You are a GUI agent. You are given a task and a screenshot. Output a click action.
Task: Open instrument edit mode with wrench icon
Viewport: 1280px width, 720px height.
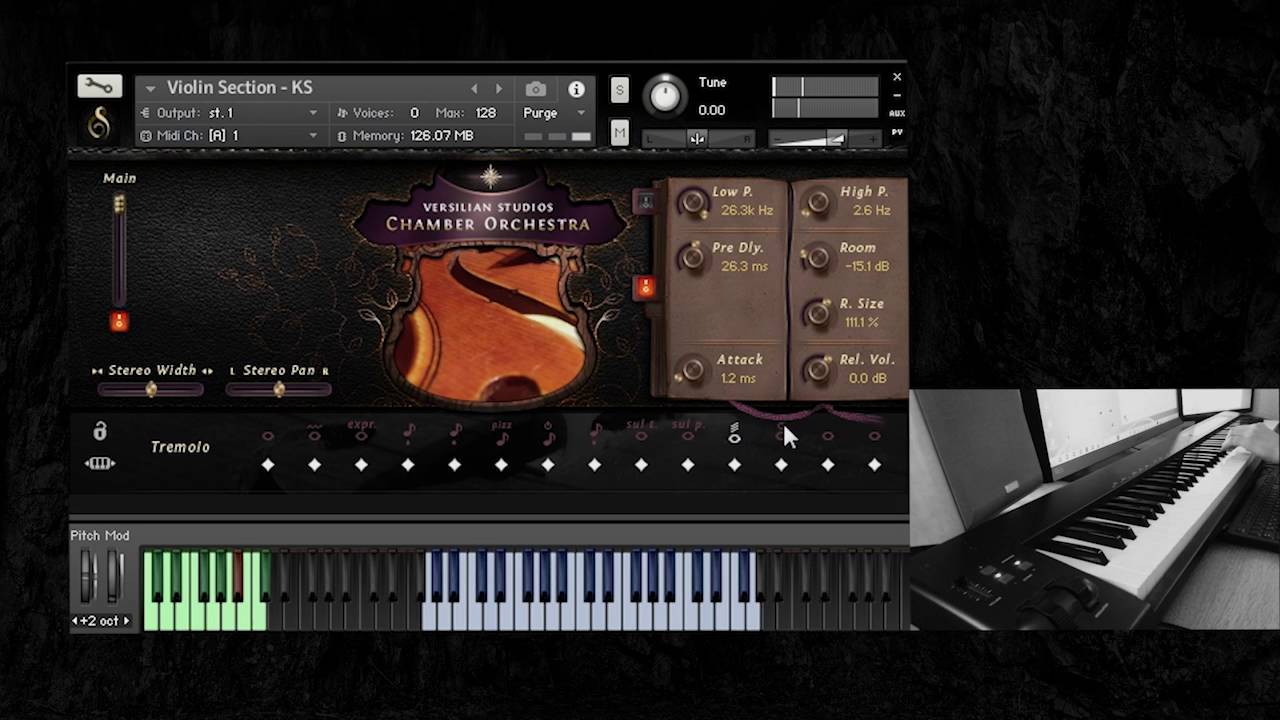[x=99, y=86]
